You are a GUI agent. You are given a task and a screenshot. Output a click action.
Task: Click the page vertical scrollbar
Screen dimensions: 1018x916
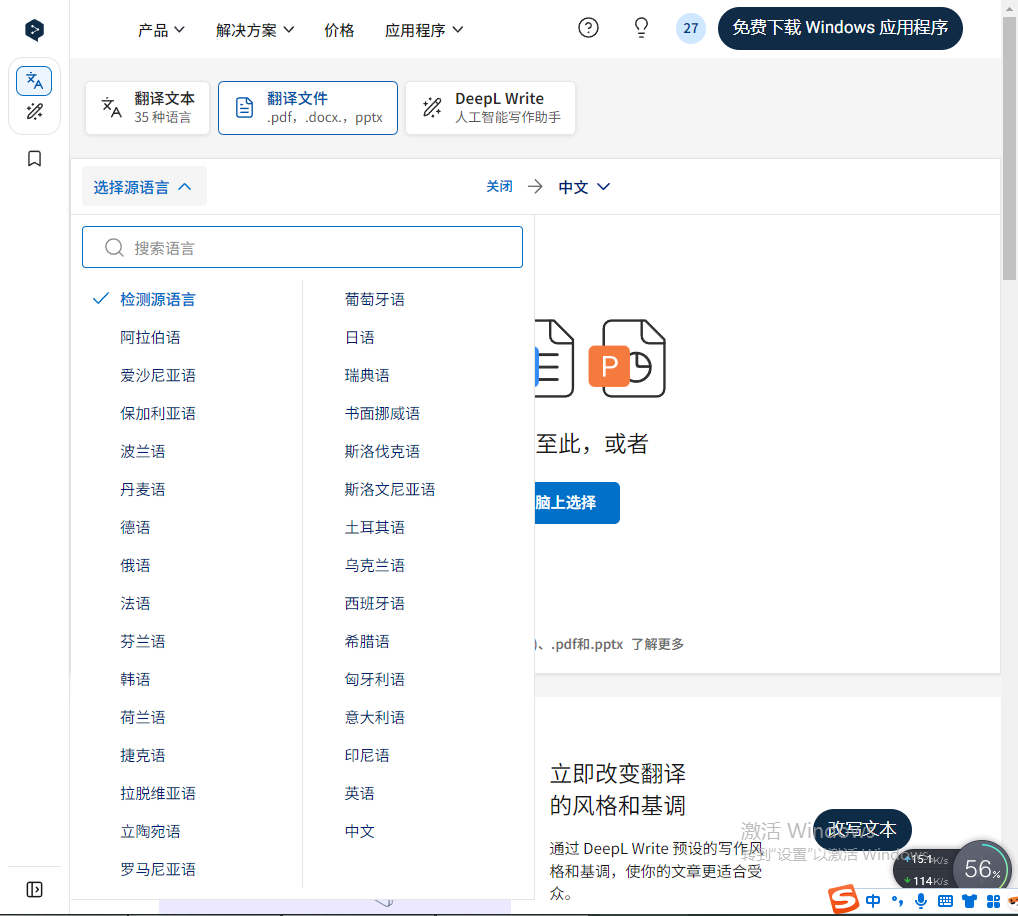(1010, 149)
